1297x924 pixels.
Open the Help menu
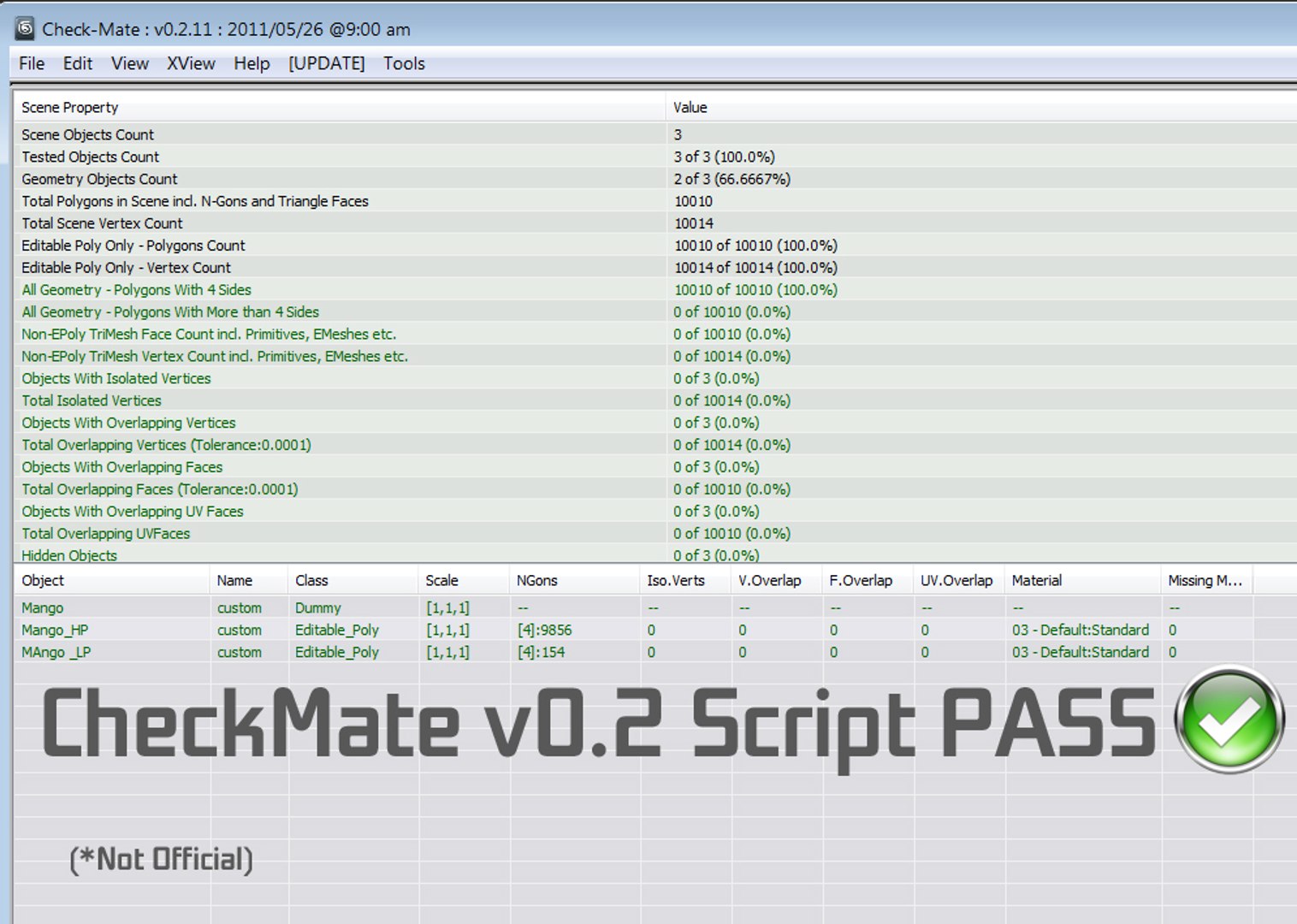(x=252, y=63)
